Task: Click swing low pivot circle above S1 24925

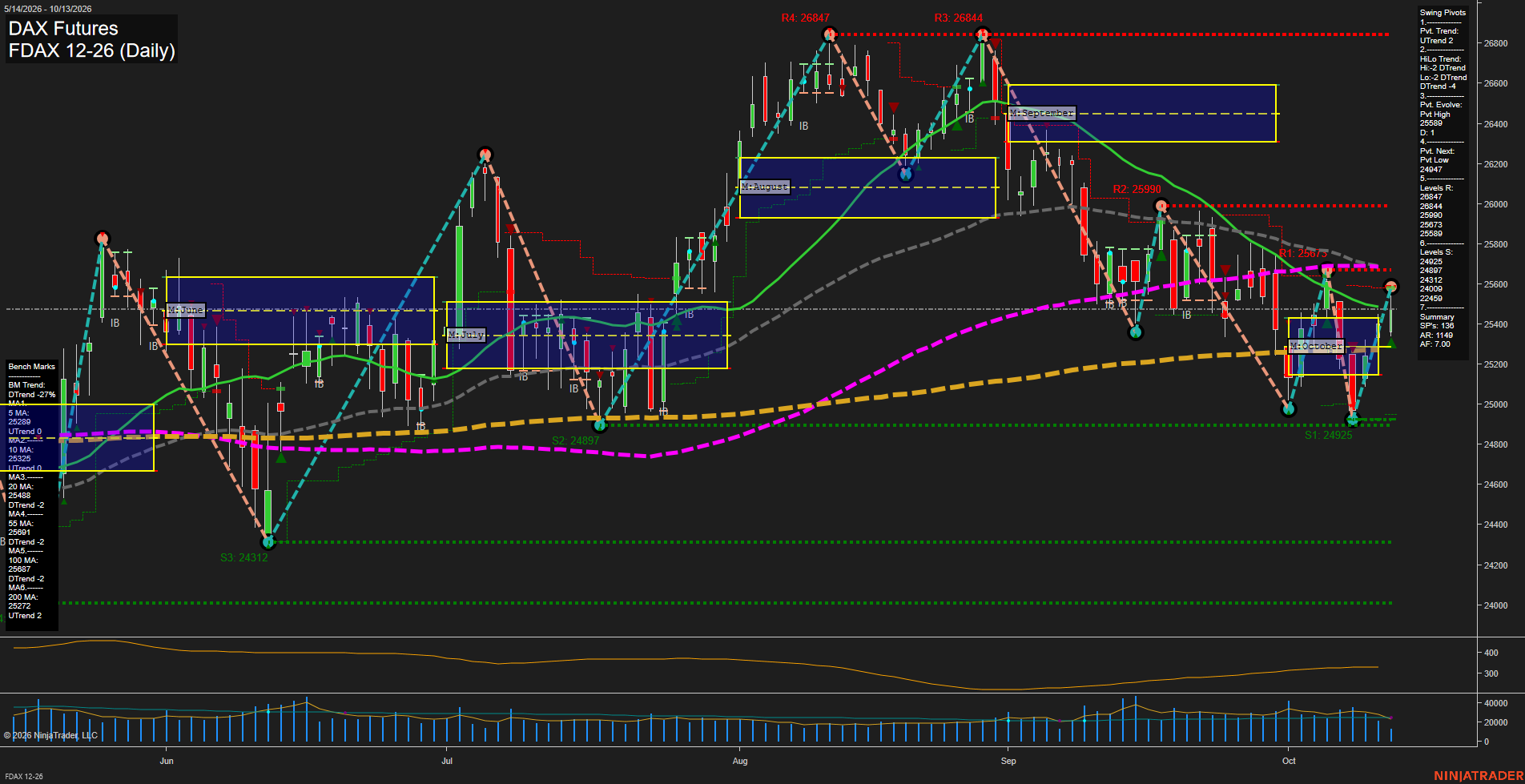Action: pos(1353,419)
